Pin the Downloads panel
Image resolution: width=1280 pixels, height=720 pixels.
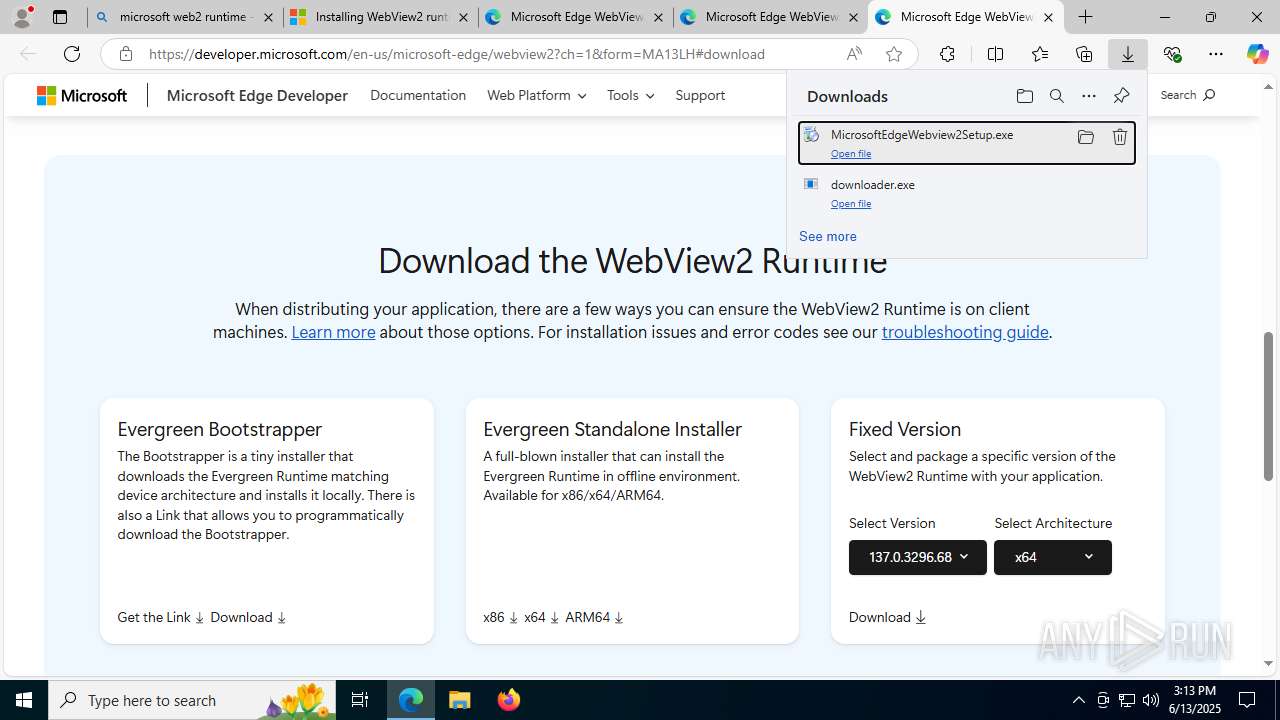coord(1121,96)
